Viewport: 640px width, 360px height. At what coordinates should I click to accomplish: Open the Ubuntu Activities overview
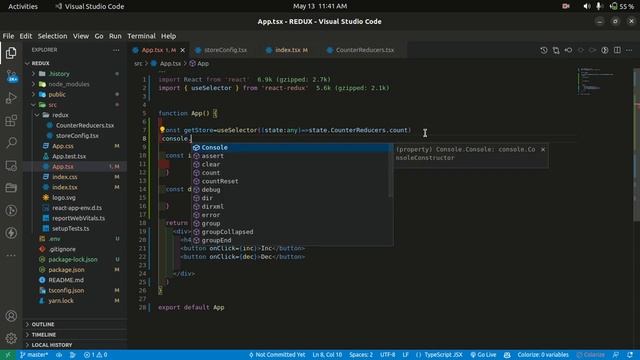point(23,6)
